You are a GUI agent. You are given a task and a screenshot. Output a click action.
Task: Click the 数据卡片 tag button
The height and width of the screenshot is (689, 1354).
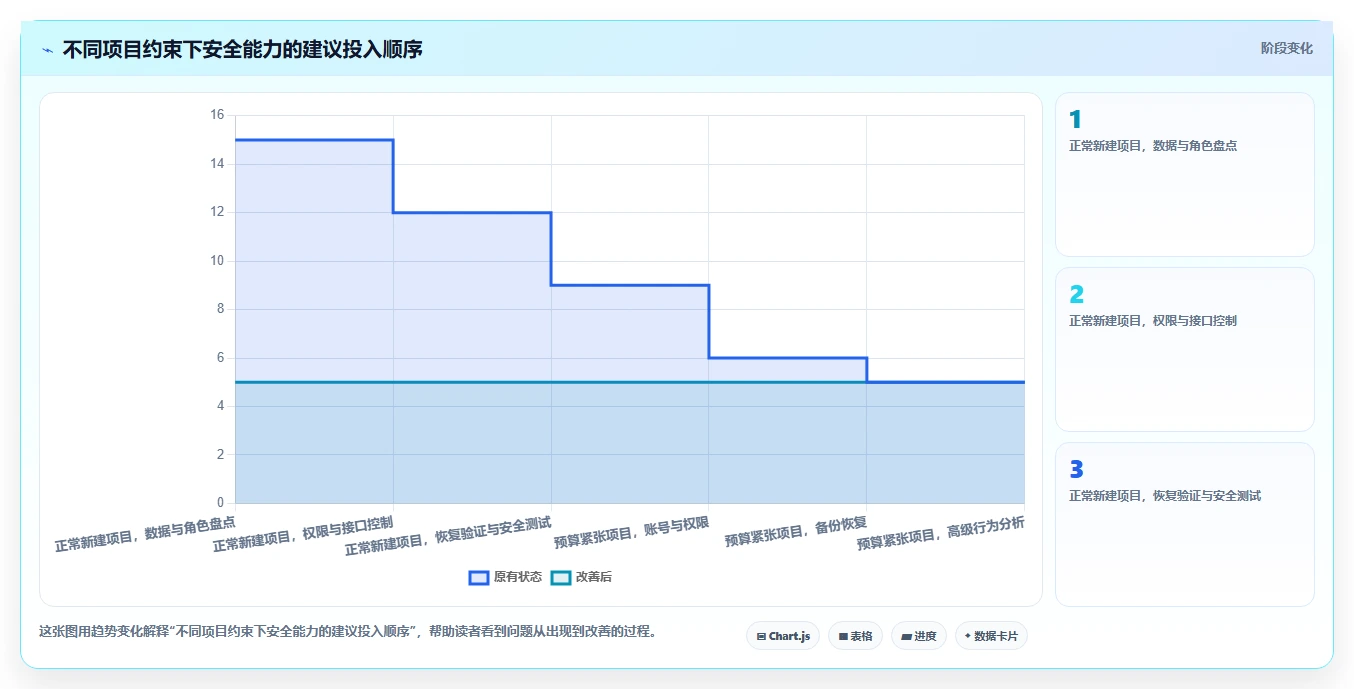click(991, 636)
